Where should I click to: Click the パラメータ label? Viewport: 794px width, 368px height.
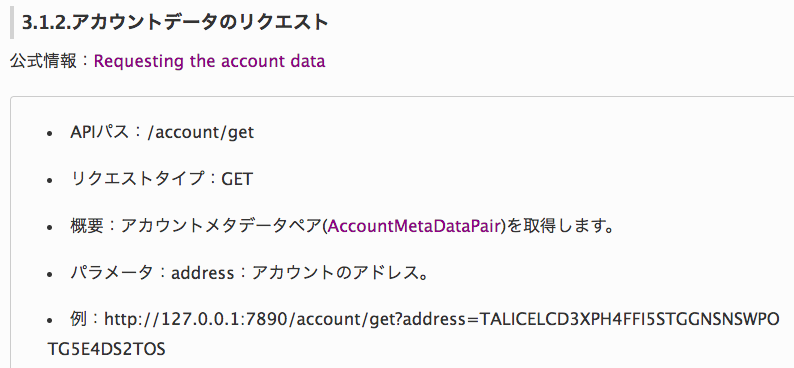tap(111, 273)
